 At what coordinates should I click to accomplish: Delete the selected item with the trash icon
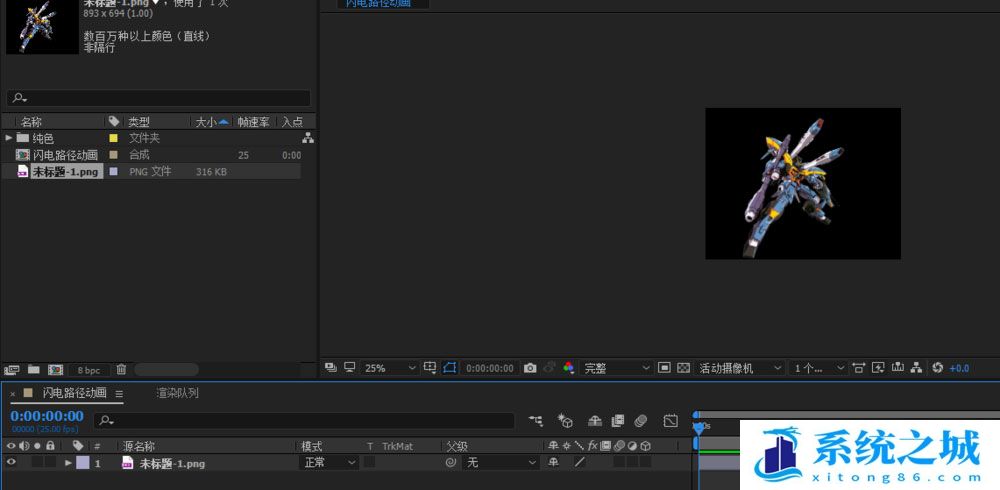pyautogui.click(x=121, y=369)
